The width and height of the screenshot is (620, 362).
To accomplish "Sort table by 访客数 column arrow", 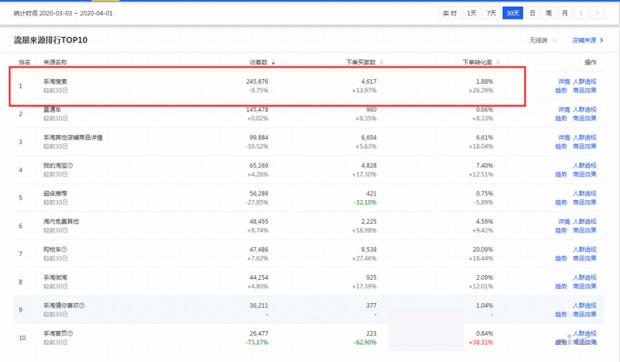I will pos(273,62).
